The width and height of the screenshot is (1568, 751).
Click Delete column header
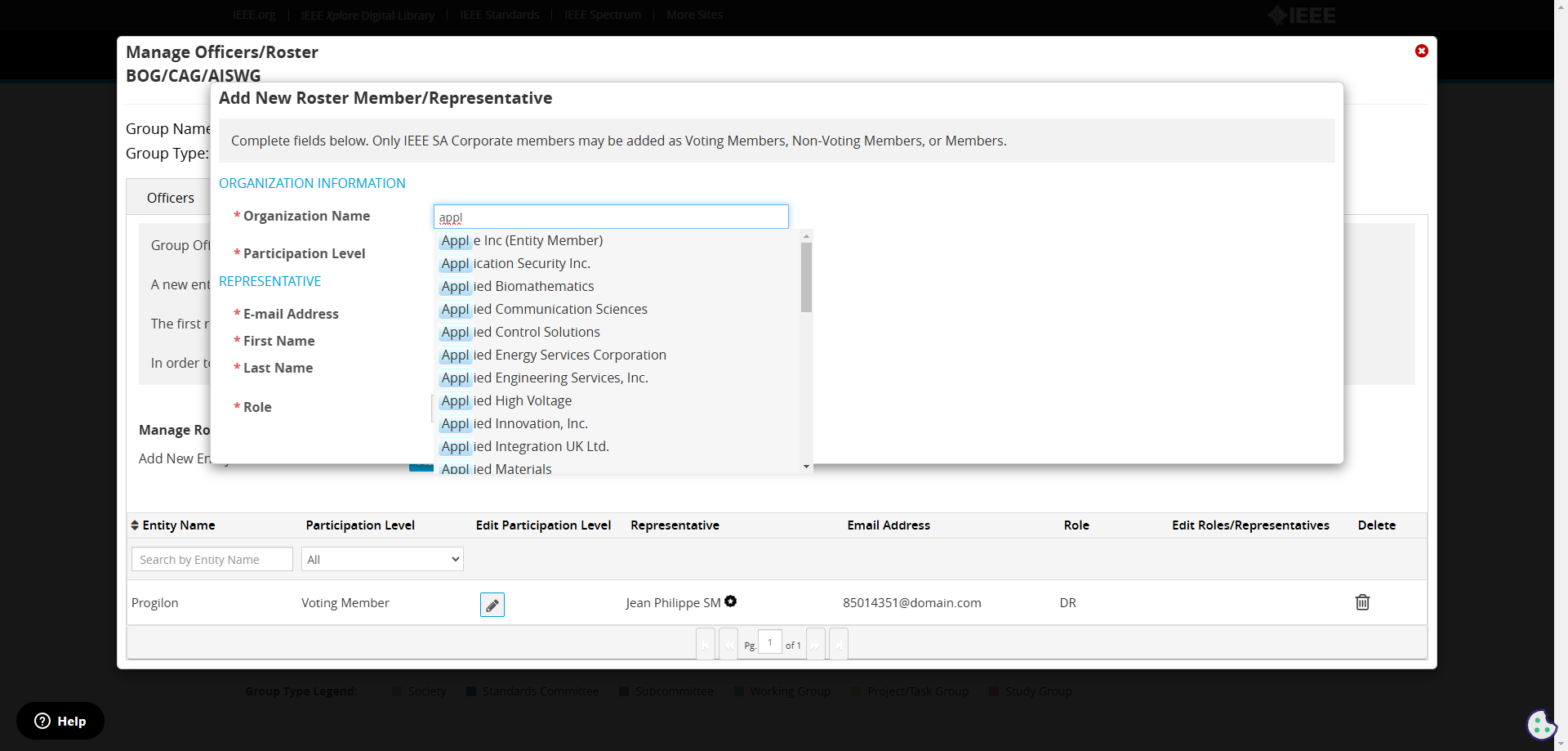[x=1377, y=525]
